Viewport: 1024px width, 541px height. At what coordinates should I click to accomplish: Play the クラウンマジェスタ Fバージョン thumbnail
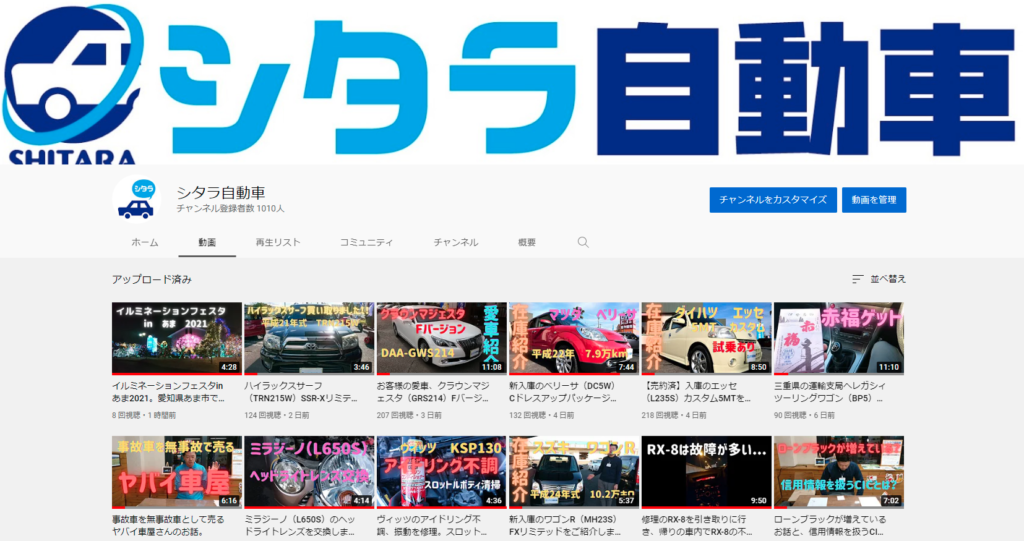pyautogui.click(x=441, y=338)
